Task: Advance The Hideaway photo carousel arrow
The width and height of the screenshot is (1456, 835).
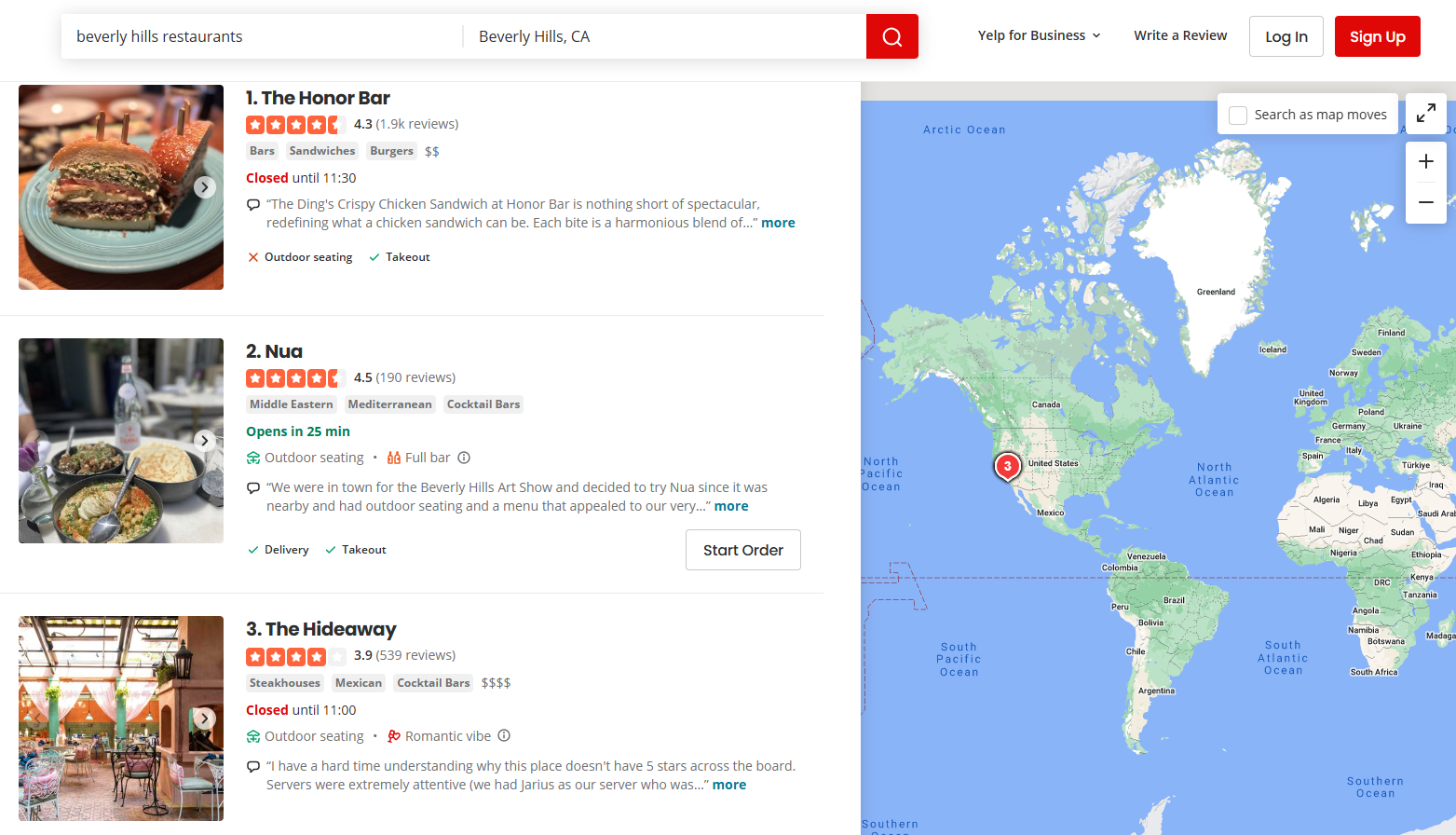Action: [x=204, y=719]
